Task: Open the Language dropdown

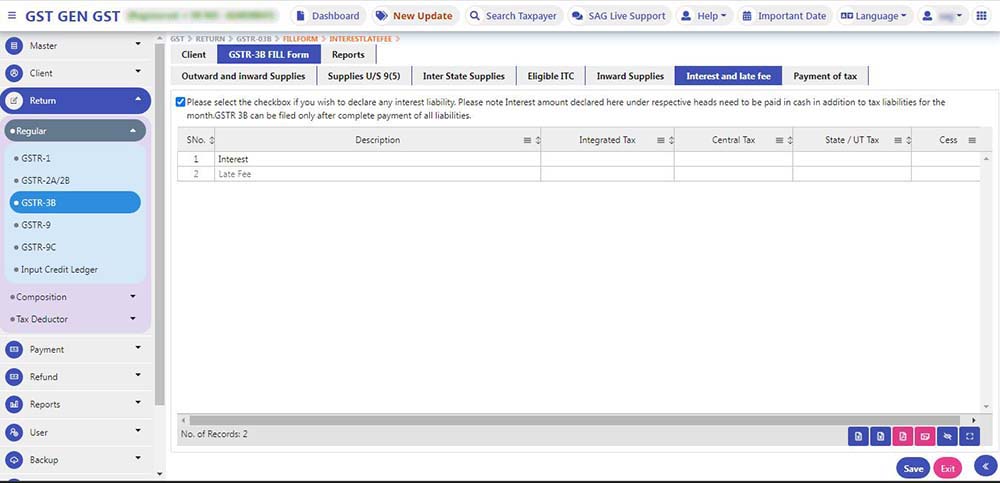Action: pyautogui.click(x=873, y=16)
